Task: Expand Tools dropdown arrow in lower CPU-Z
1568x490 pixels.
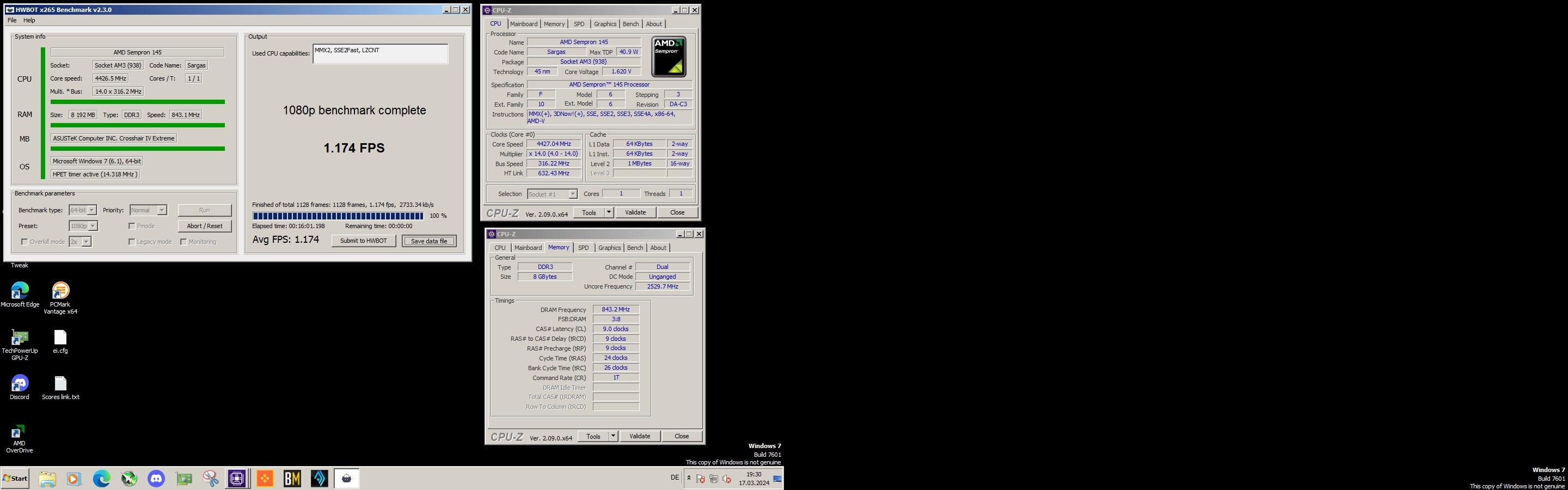Action: (613, 437)
